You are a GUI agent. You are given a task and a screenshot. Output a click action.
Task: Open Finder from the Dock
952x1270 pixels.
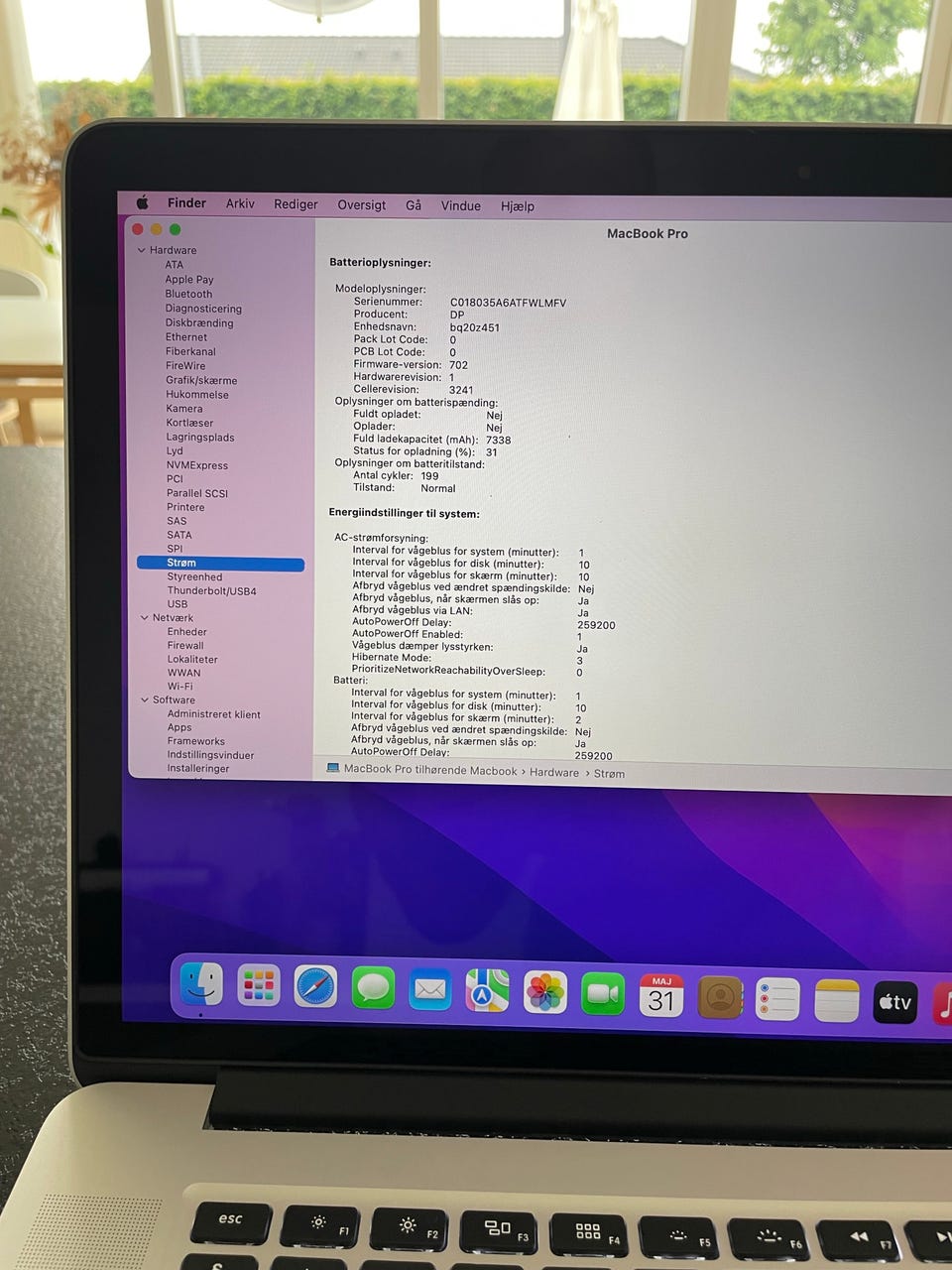coord(201,985)
